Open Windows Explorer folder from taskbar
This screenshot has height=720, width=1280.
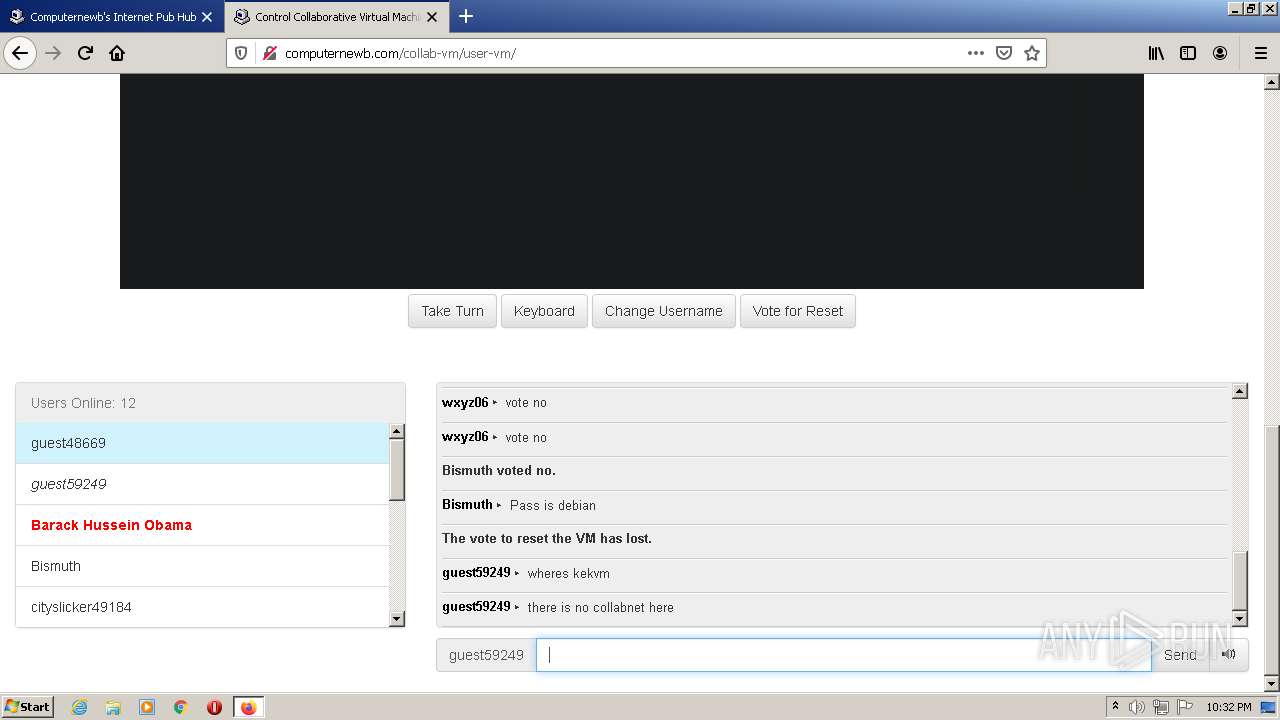pos(113,707)
